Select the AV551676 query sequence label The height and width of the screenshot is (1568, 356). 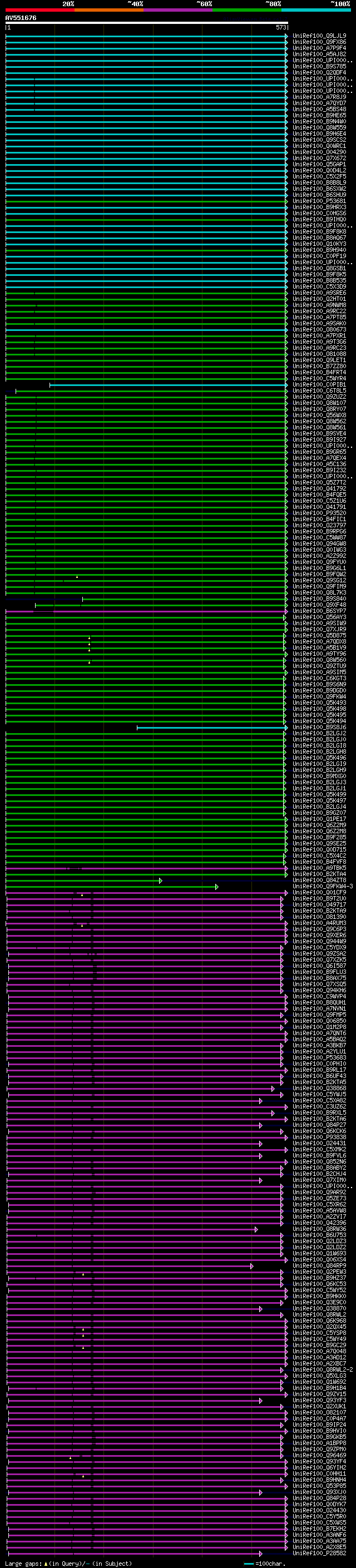tap(21, 18)
